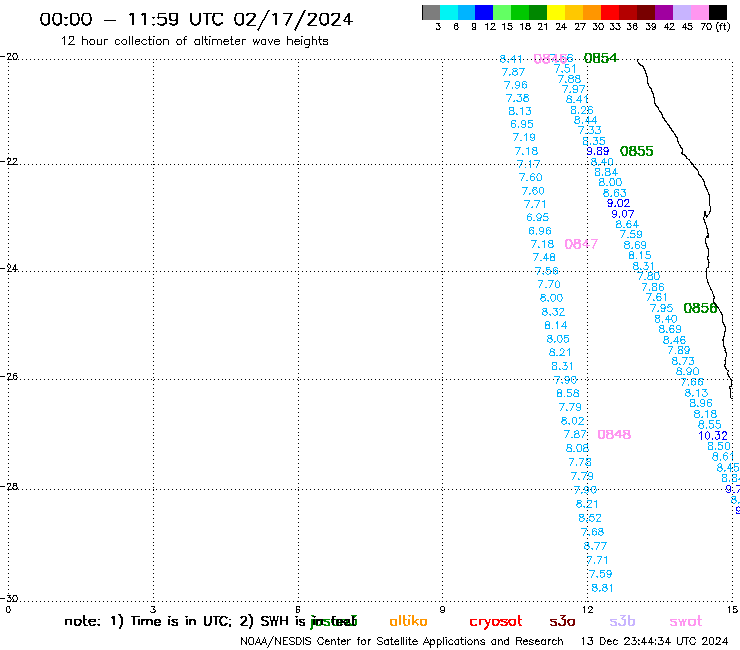
Task: Select the green track label 0855
Action: (636, 151)
